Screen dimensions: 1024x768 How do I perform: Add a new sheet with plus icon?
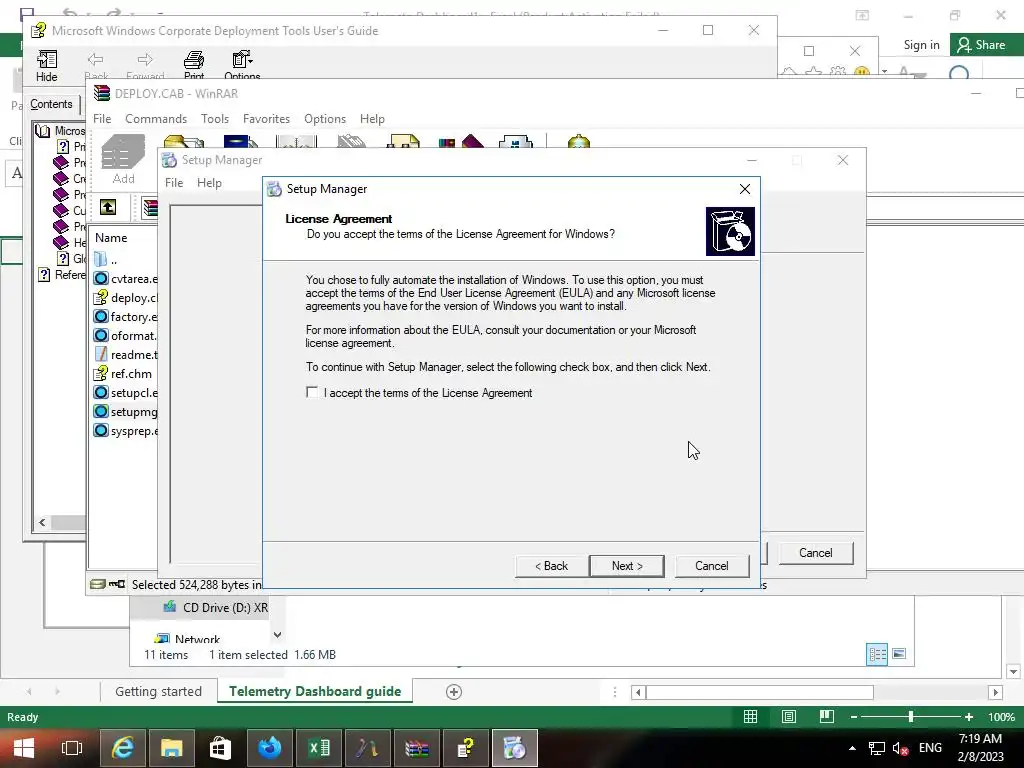click(454, 692)
